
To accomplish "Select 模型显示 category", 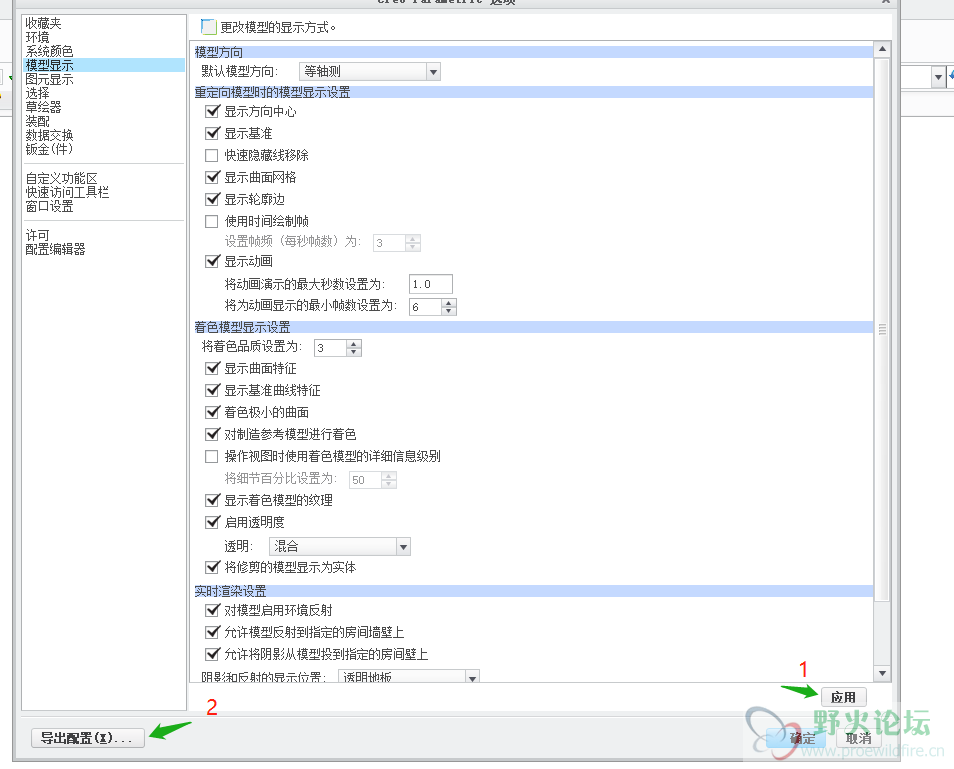I will tap(104, 65).
